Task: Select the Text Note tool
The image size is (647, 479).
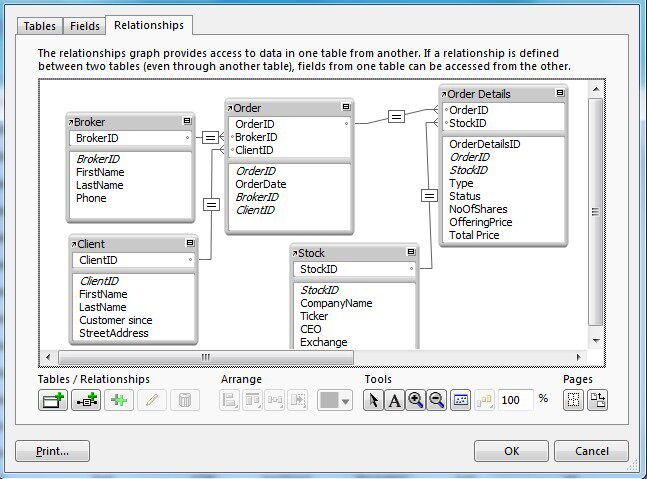Action: 394,400
